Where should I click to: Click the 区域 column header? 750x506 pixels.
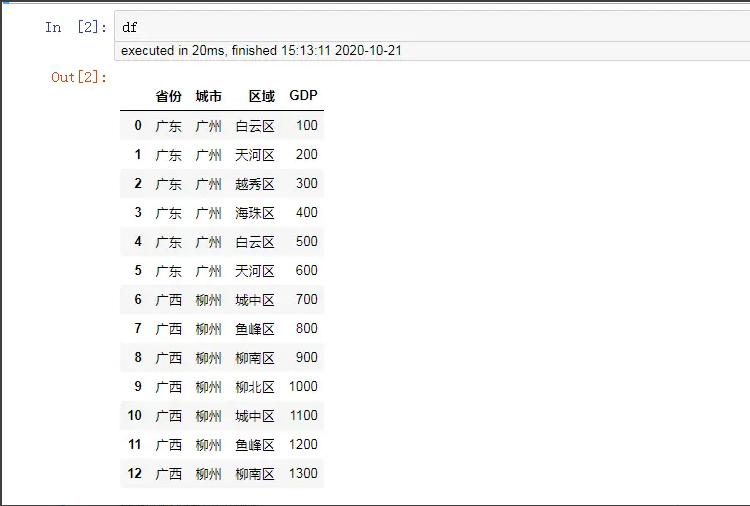click(262, 96)
